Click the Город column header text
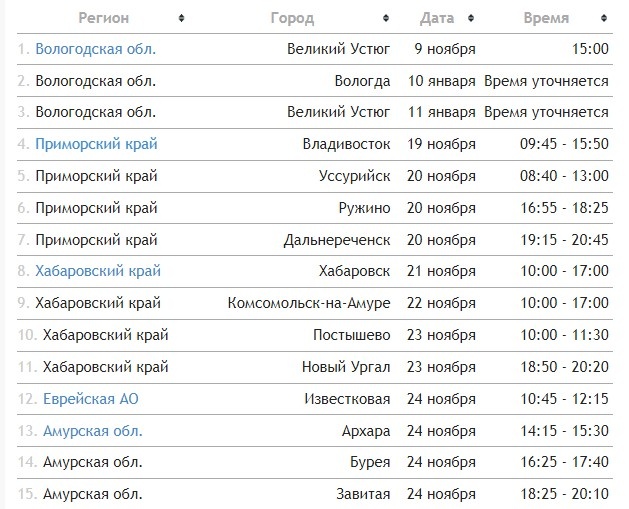629x509 pixels. 292,18
